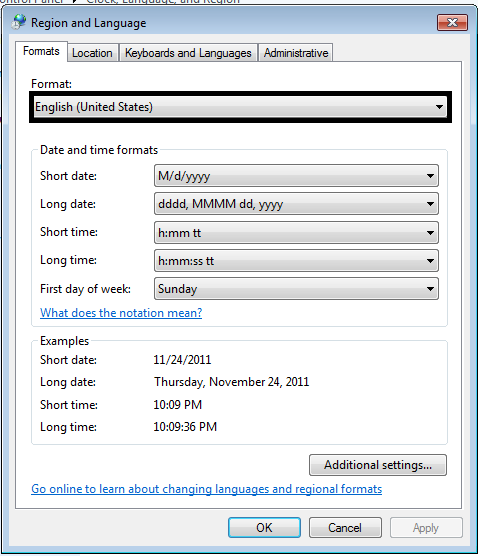The image size is (478, 556).
Task: Open the Keyboards and Languages tab
Action: pyautogui.click(x=188, y=53)
